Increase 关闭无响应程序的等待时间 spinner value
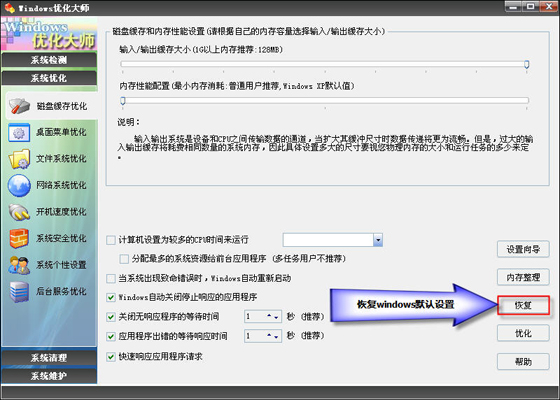The height and width of the screenshot is (400, 560). (269, 315)
